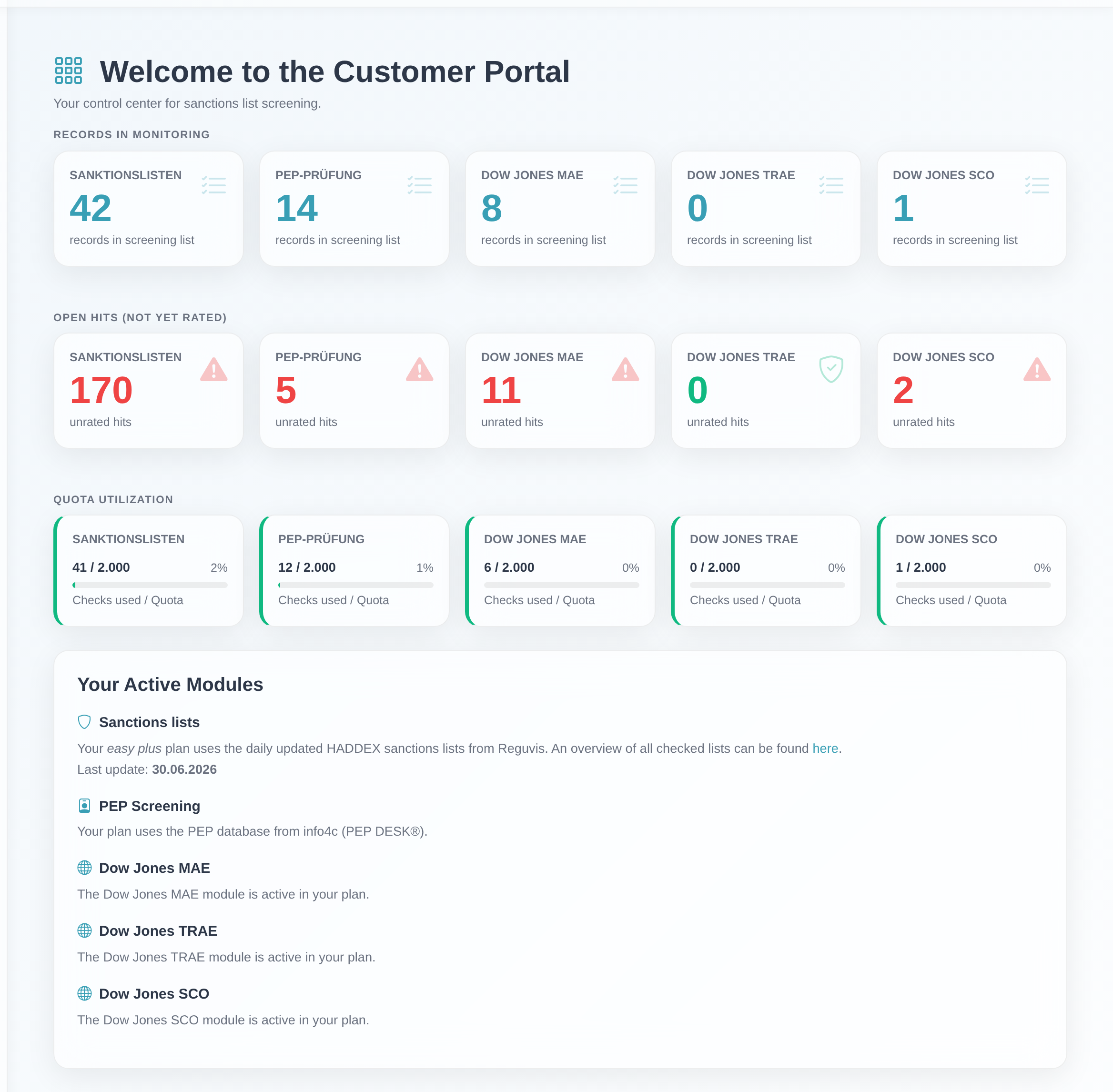This screenshot has width=1113, height=1092.
Task: Click the '12 / 2.000' quota value
Action: 307,567
